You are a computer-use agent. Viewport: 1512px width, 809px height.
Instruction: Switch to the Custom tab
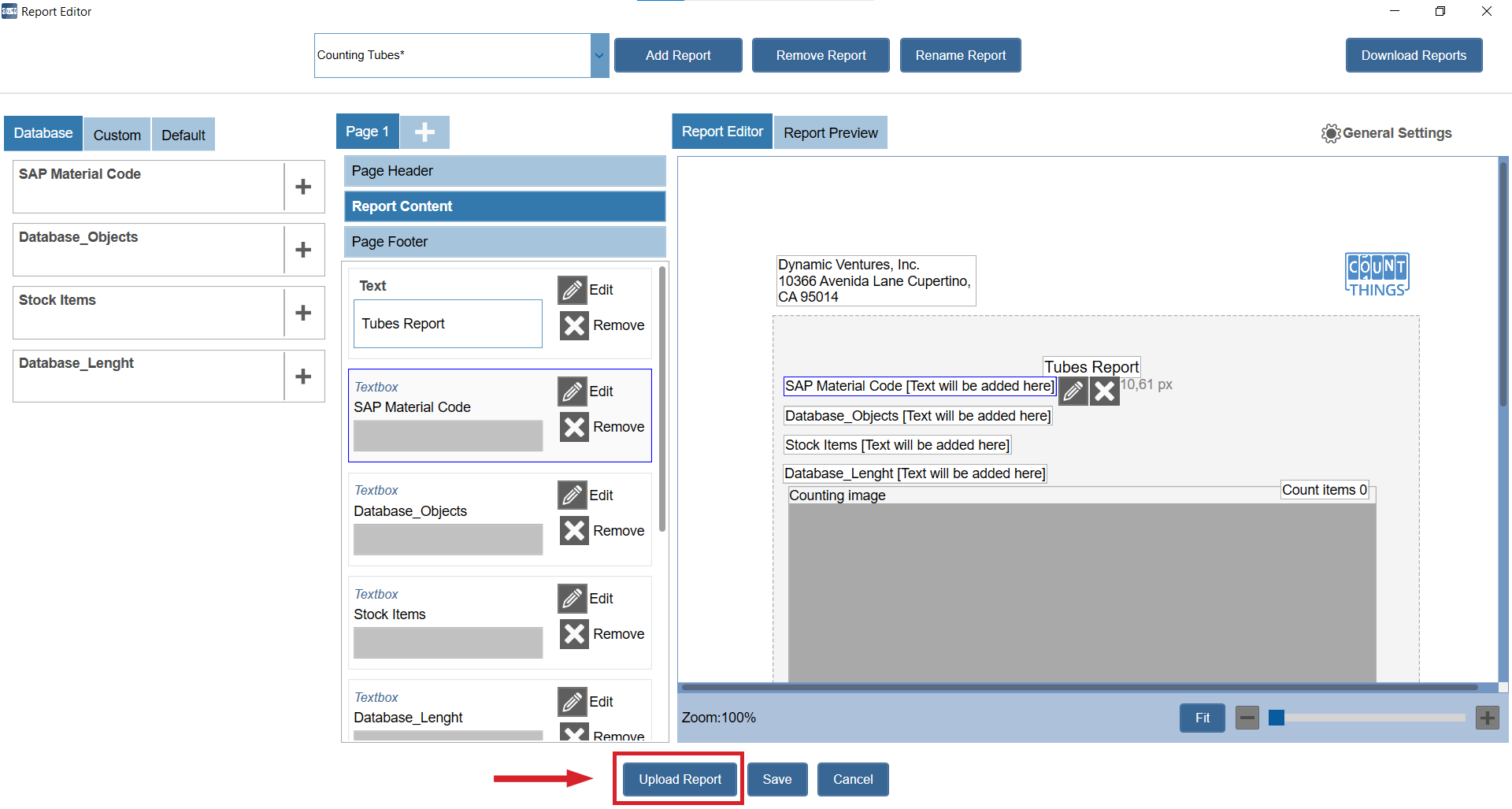[x=117, y=135]
